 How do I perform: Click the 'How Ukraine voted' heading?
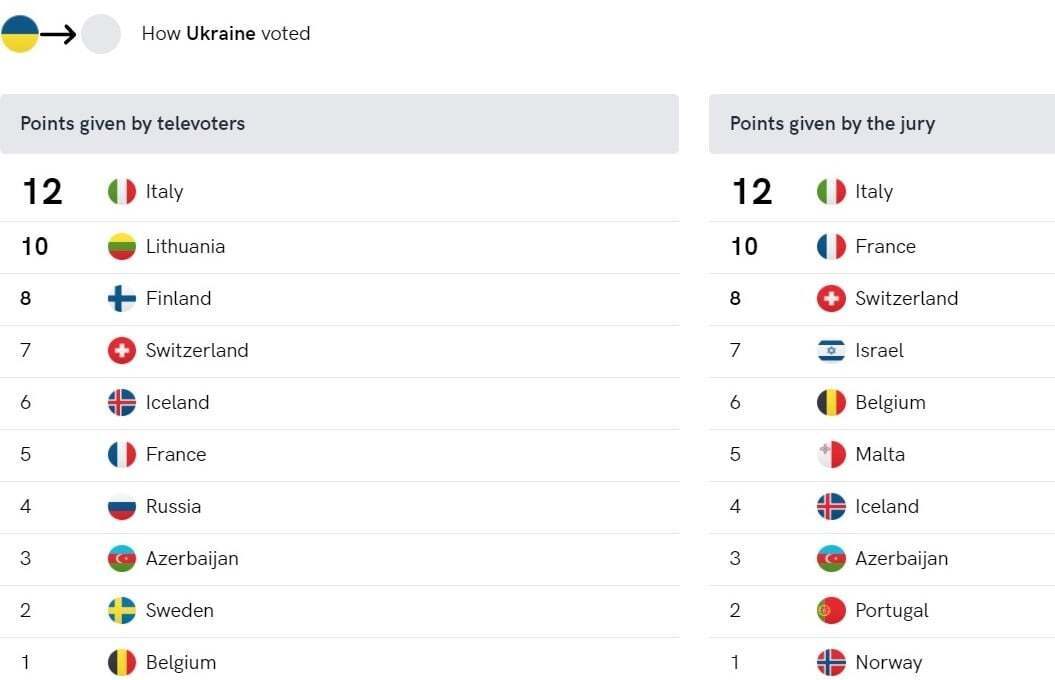(226, 34)
